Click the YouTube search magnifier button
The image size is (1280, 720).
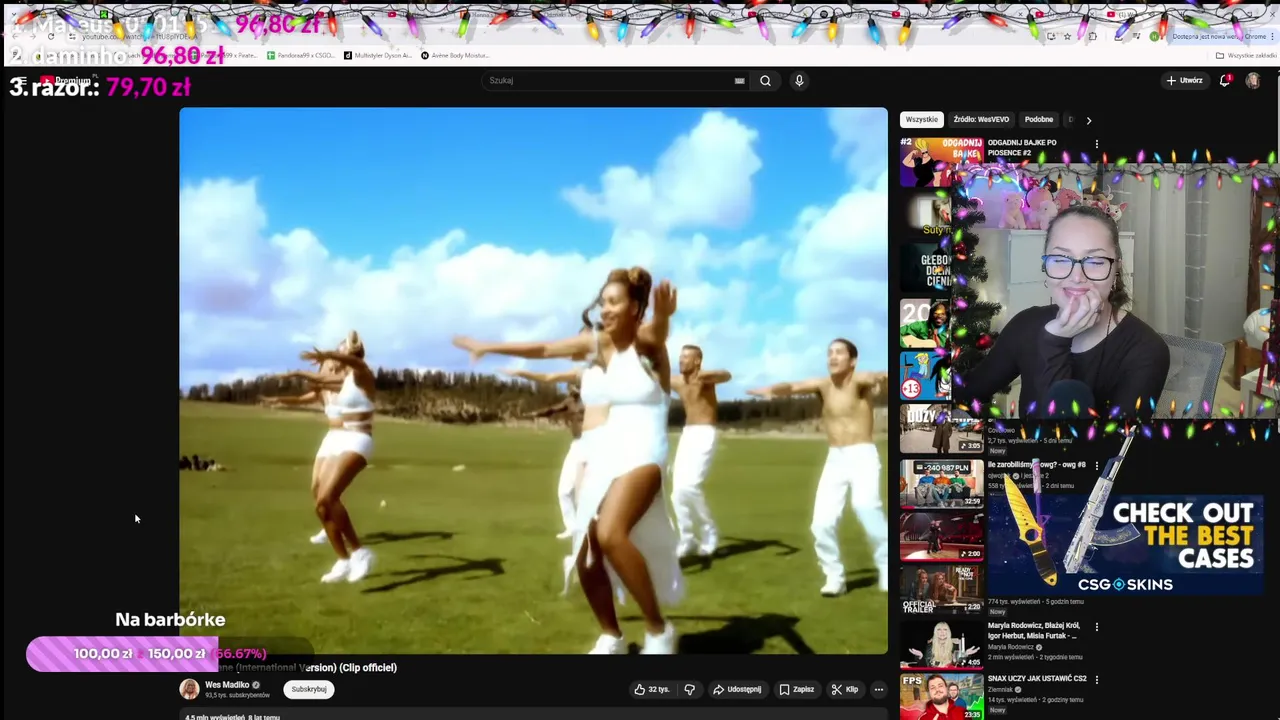765,81
